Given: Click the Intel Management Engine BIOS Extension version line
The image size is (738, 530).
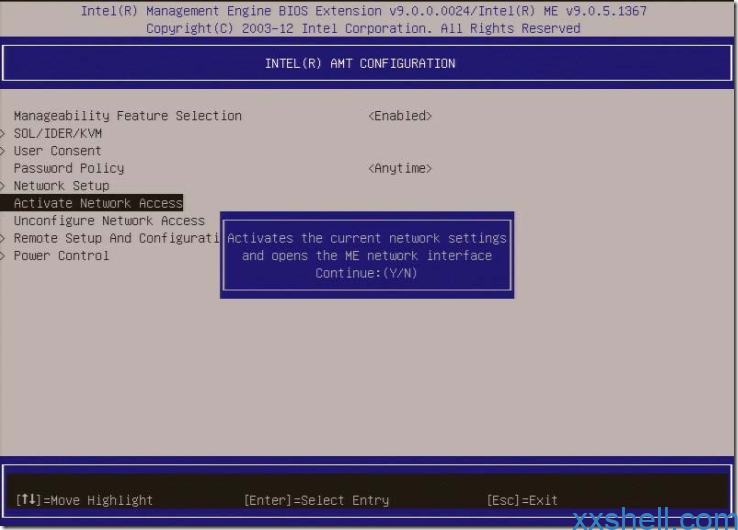Looking at the screenshot, I should click(x=363, y=11).
